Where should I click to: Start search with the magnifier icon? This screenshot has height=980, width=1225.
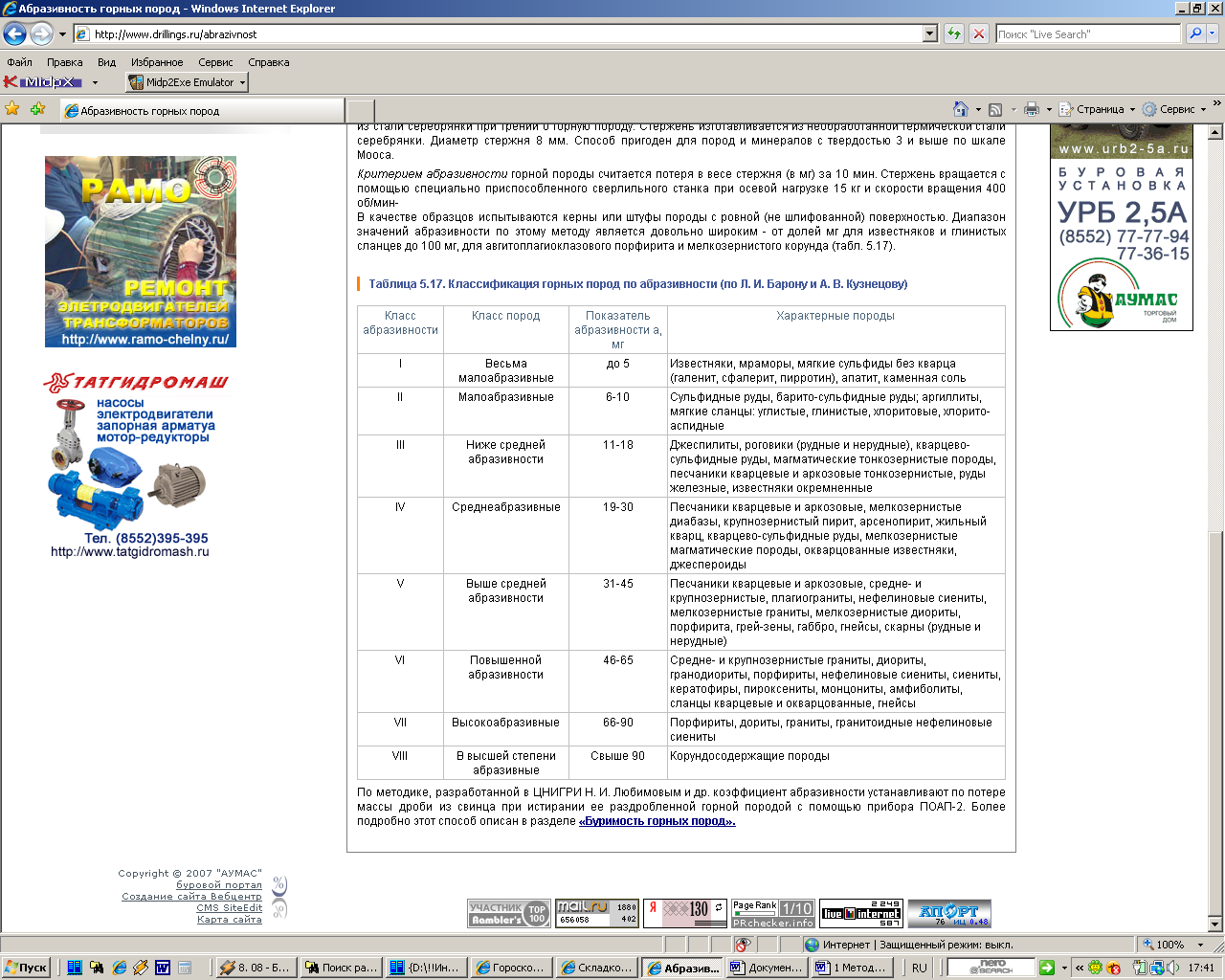pyautogui.click(x=1195, y=34)
